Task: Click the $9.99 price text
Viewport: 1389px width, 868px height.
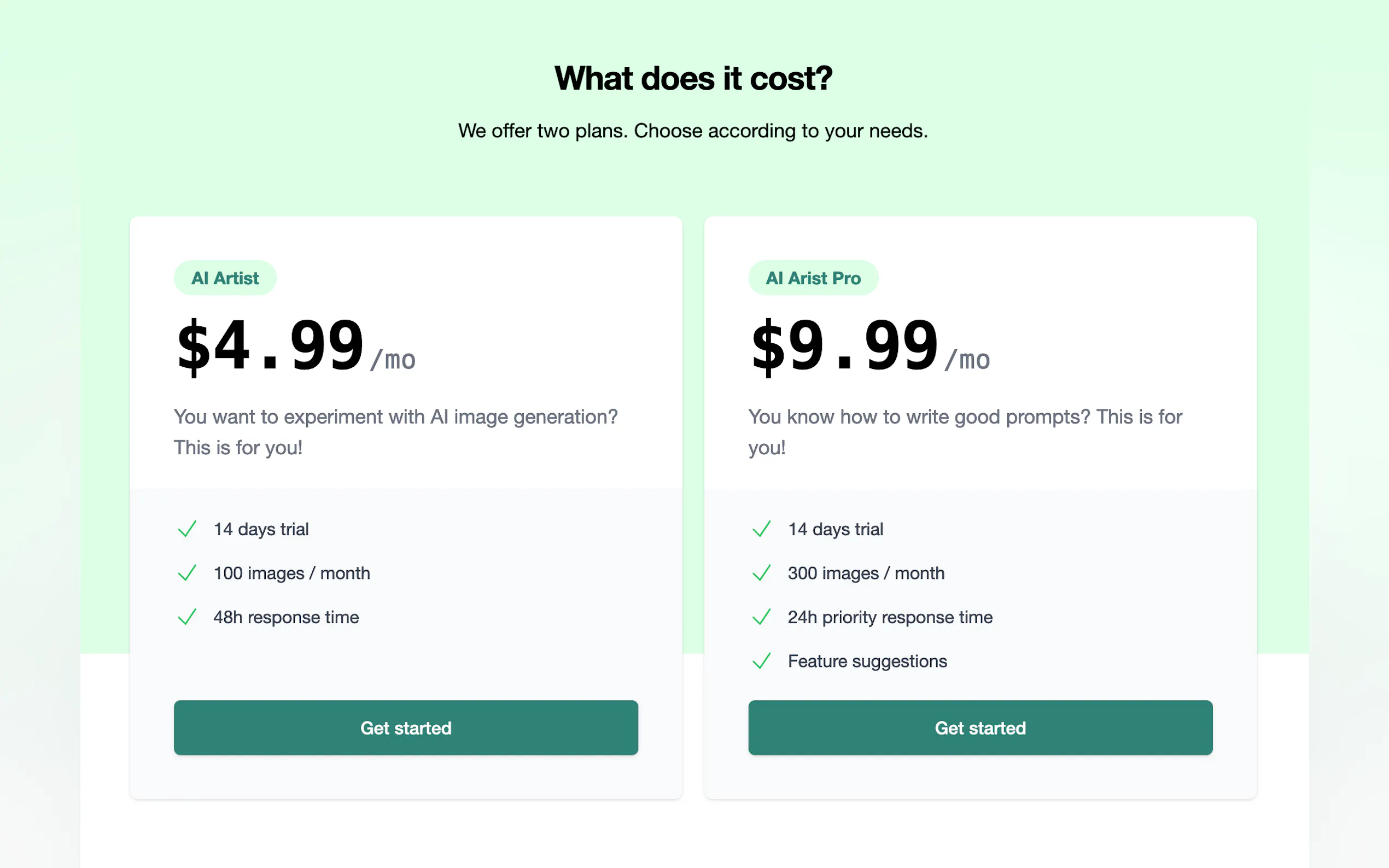Action: tap(845, 346)
